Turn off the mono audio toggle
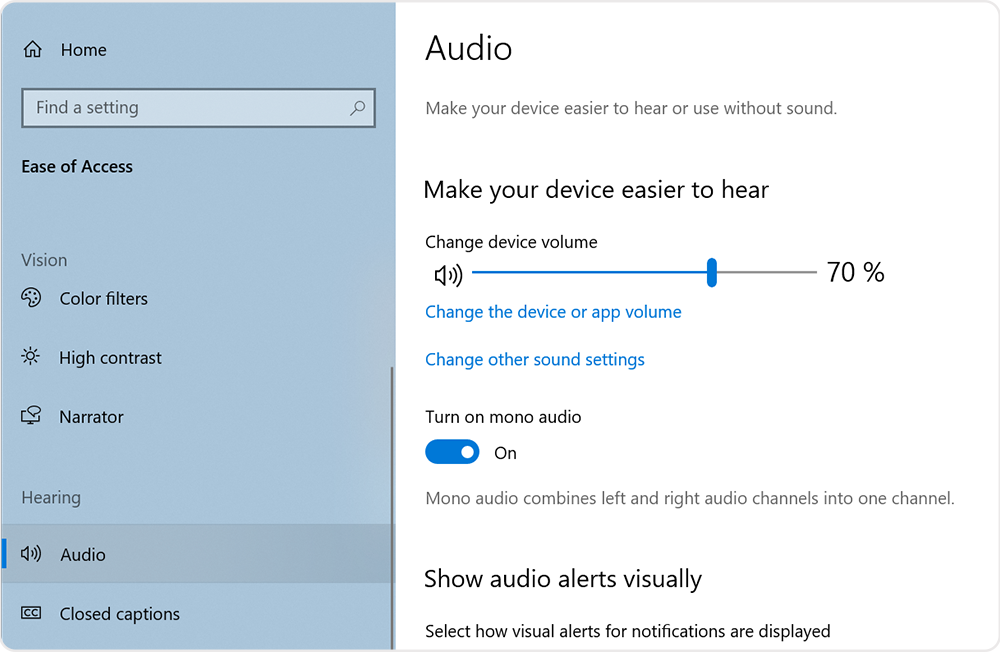The height and width of the screenshot is (652, 1000). [452, 452]
